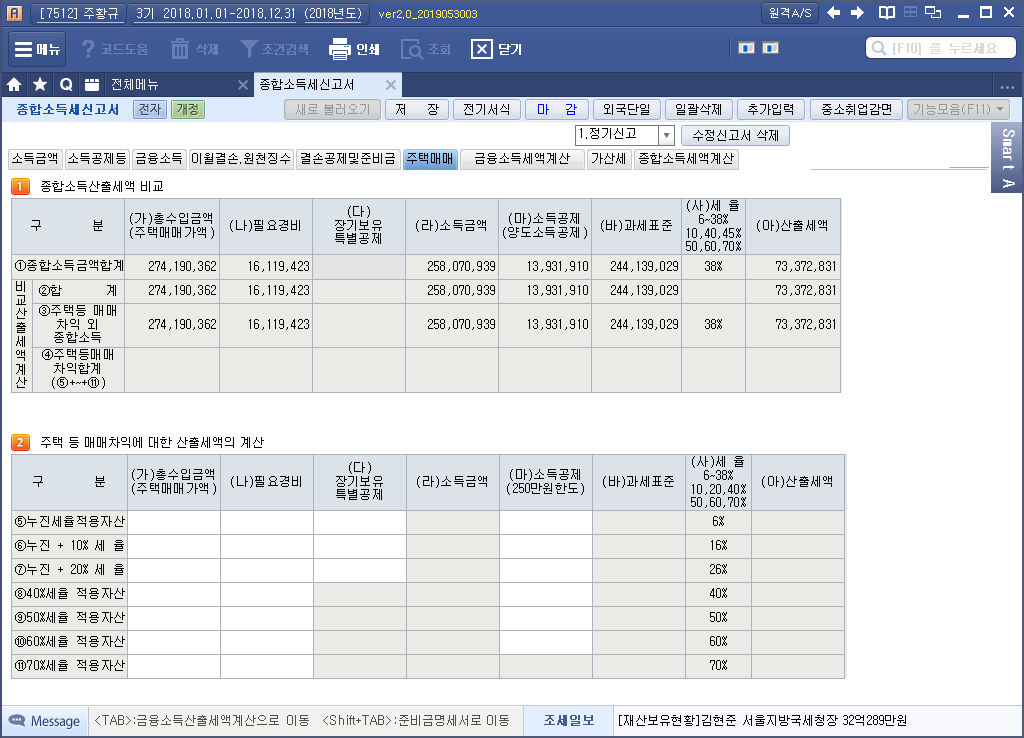The image size is (1024, 738).
Task: Click the 닫기 X icon in toolbar
Action: click(x=482, y=49)
